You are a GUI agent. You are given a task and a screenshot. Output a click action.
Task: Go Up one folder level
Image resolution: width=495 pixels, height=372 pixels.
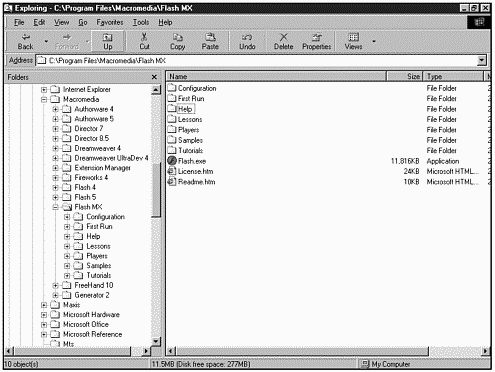click(107, 42)
